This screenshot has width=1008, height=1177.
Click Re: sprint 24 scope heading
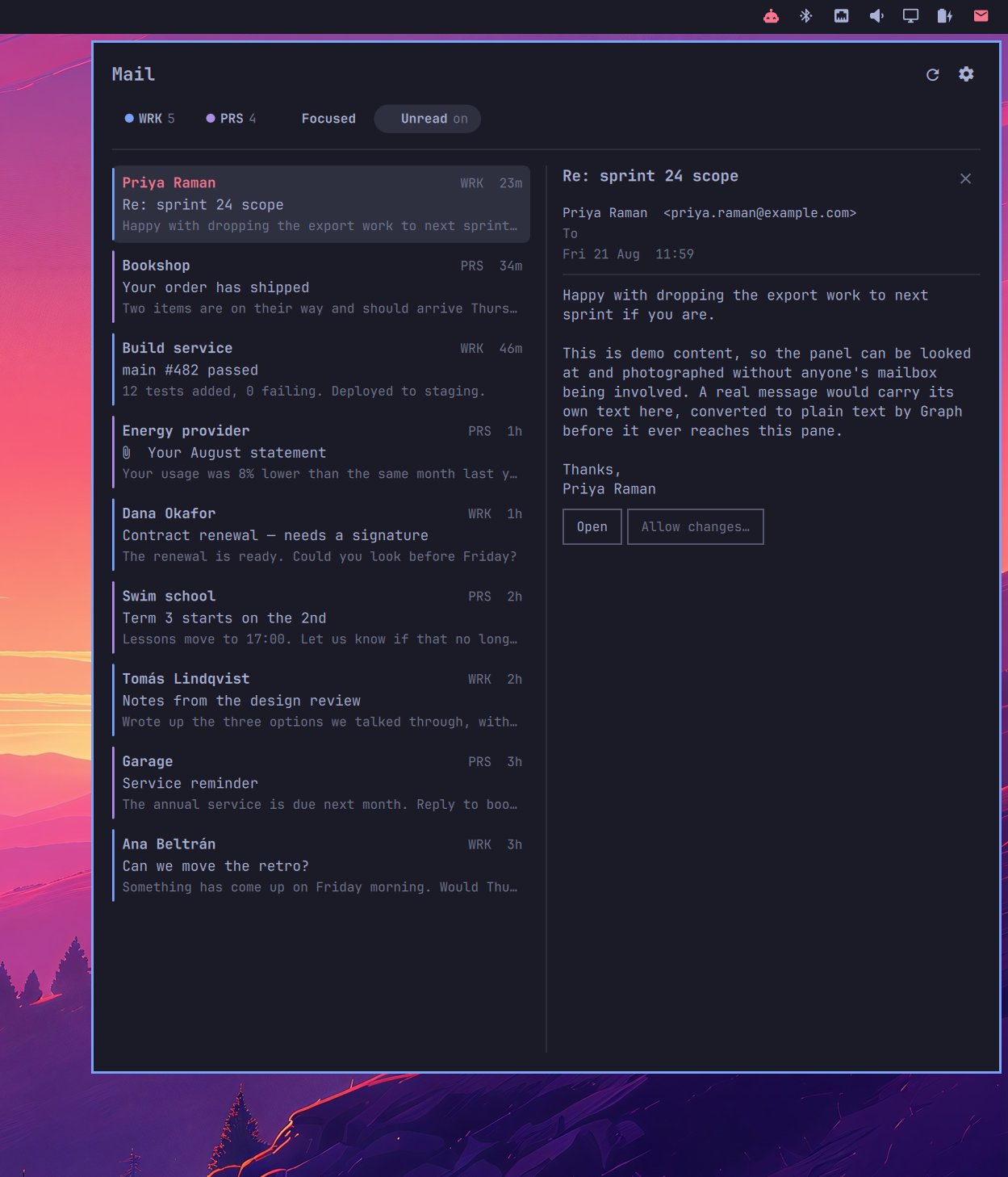tap(650, 176)
